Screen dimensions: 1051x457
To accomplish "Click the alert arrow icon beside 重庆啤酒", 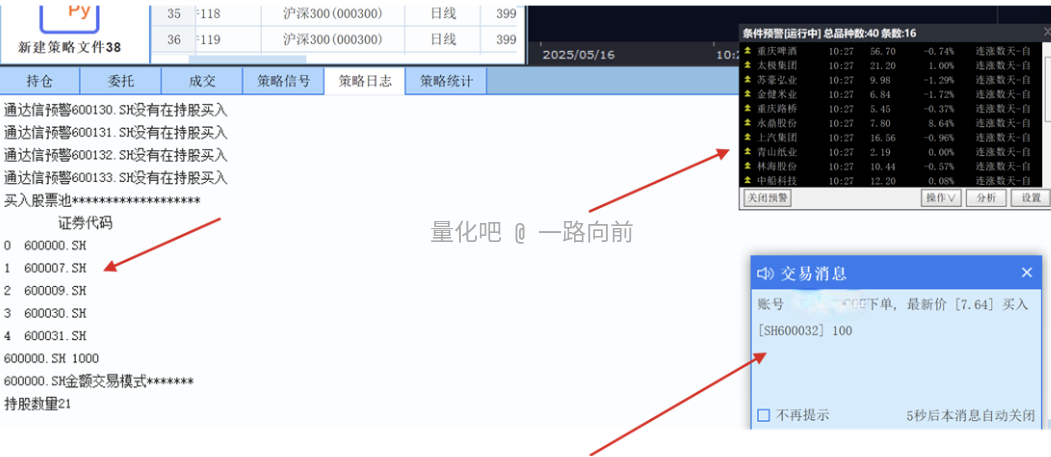I will (747, 51).
